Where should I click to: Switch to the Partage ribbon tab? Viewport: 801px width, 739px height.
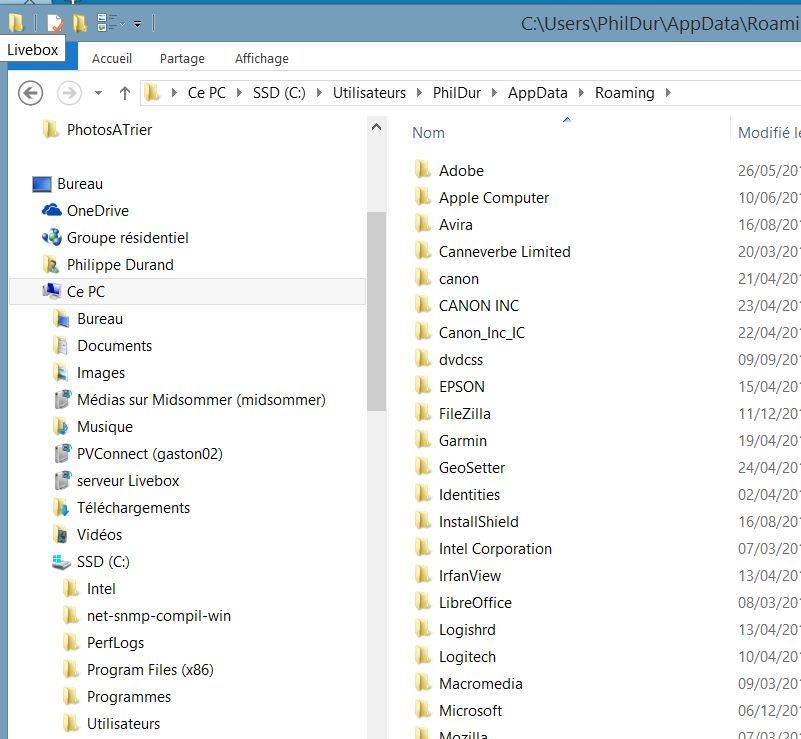click(182, 58)
